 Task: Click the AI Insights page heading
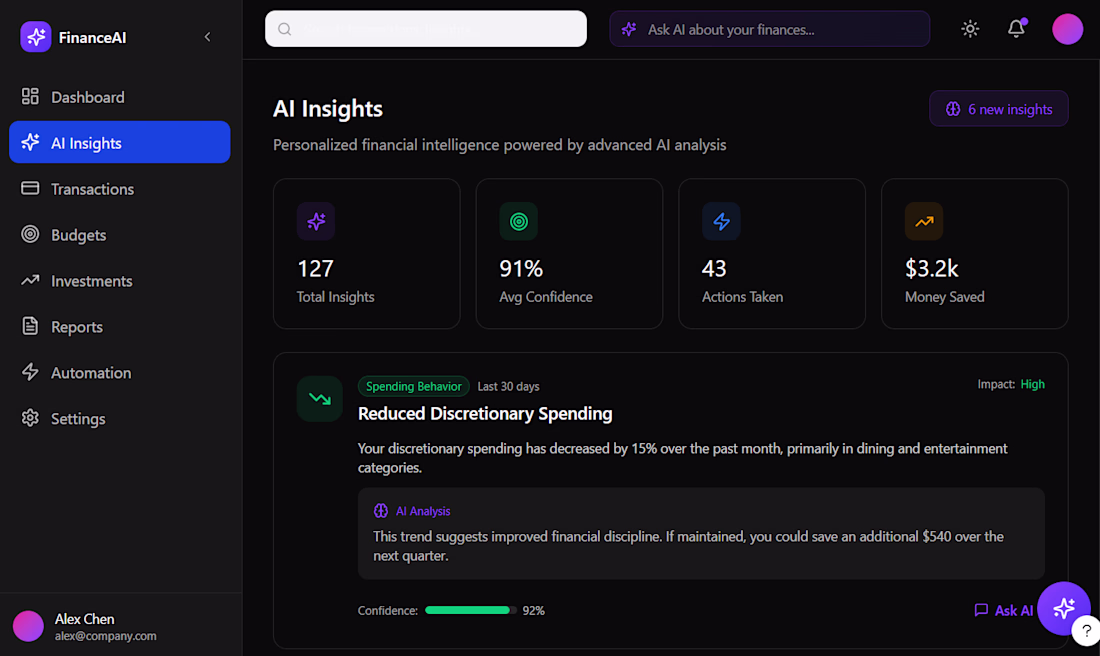[328, 109]
